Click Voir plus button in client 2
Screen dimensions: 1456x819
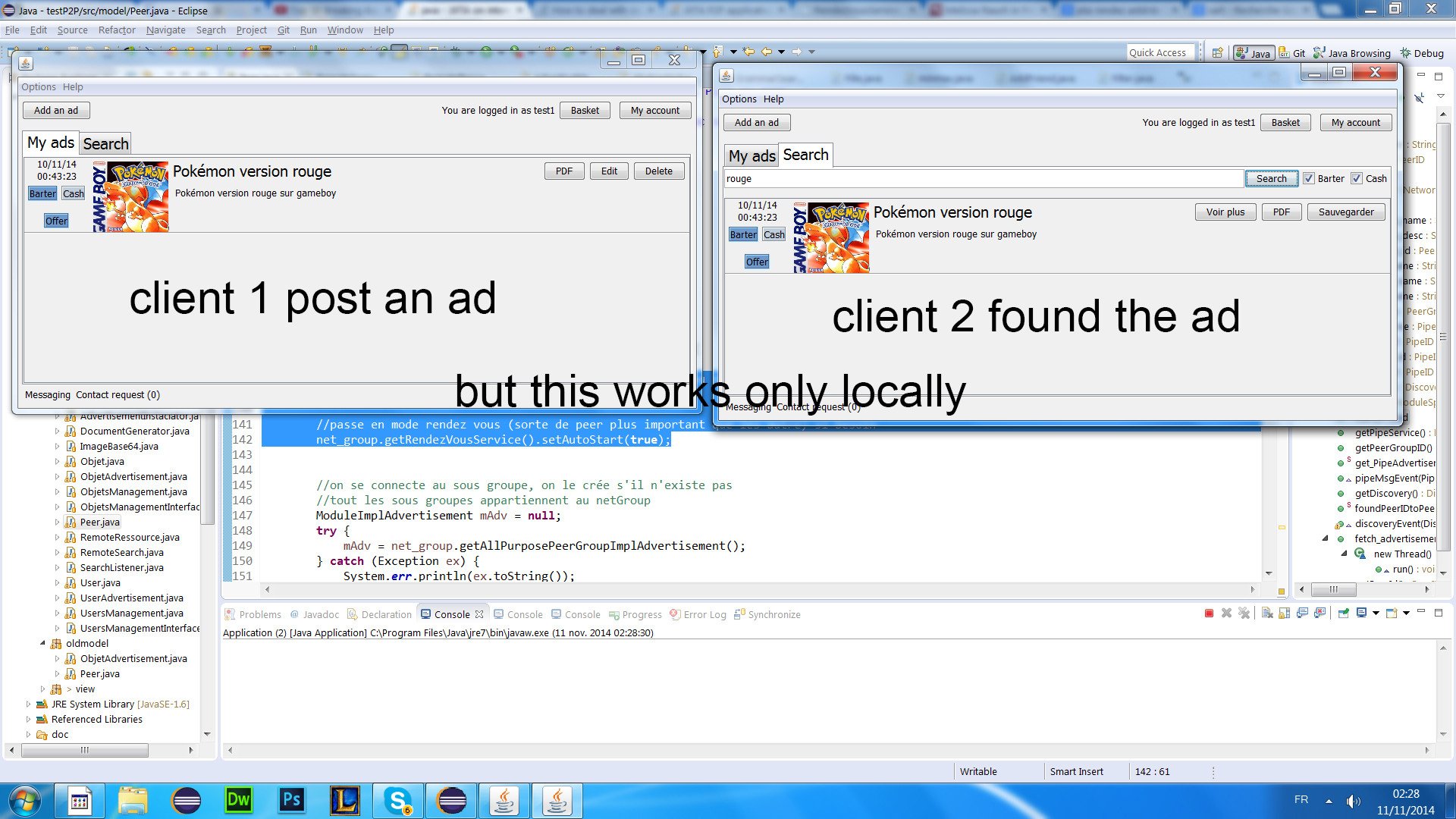click(1225, 212)
